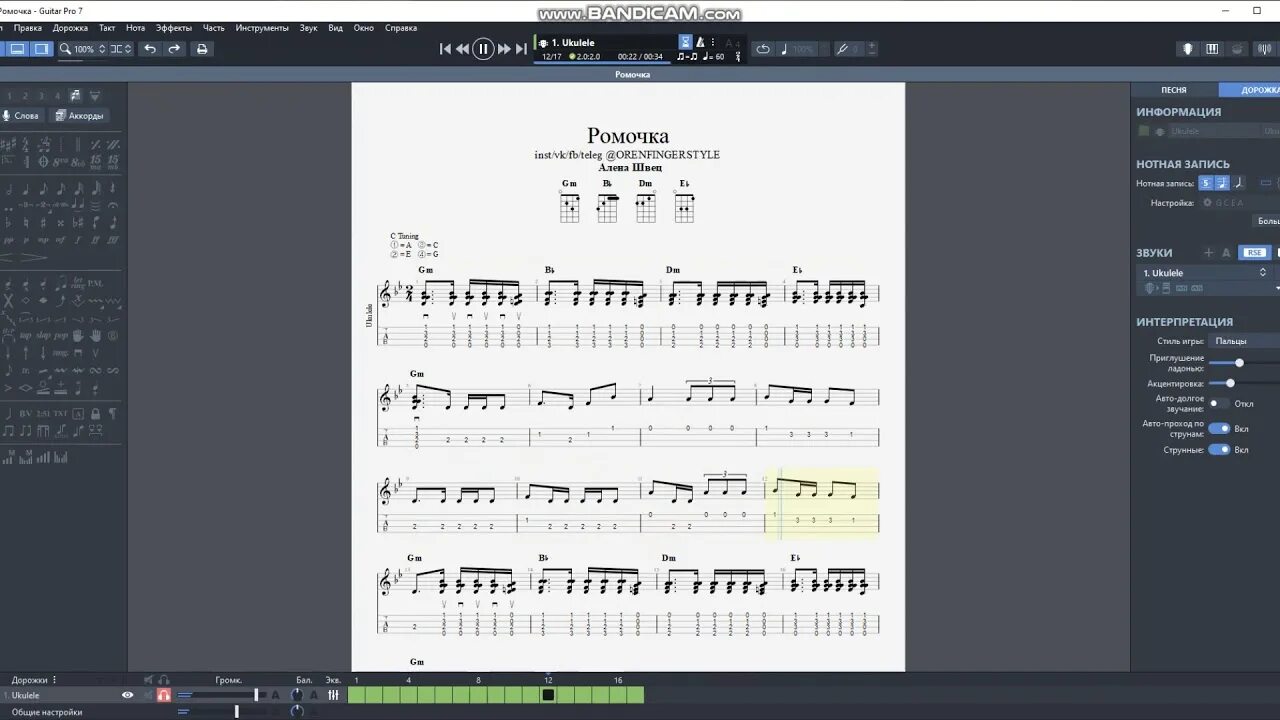Viewport: 1280px width, 720px height.
Task: Toggle the countdown hourglass icon
Action: pos(685,42)
